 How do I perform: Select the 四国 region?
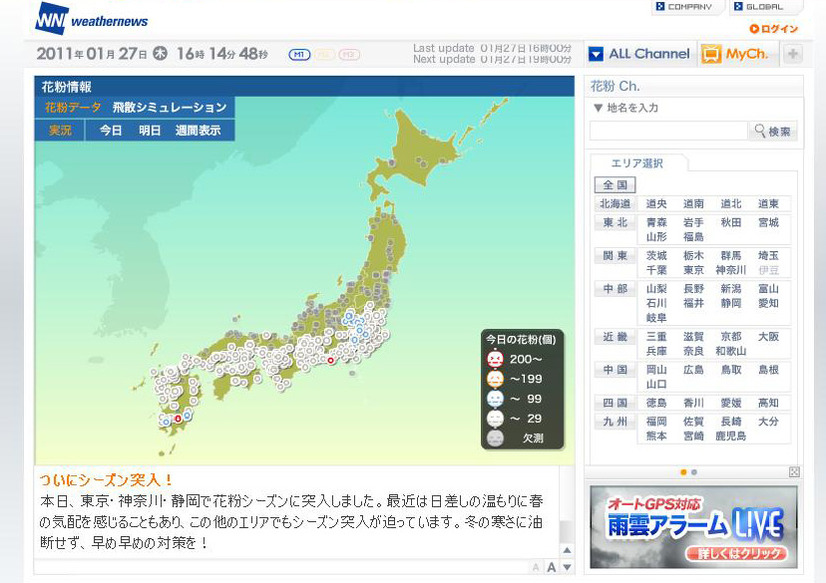615,403
